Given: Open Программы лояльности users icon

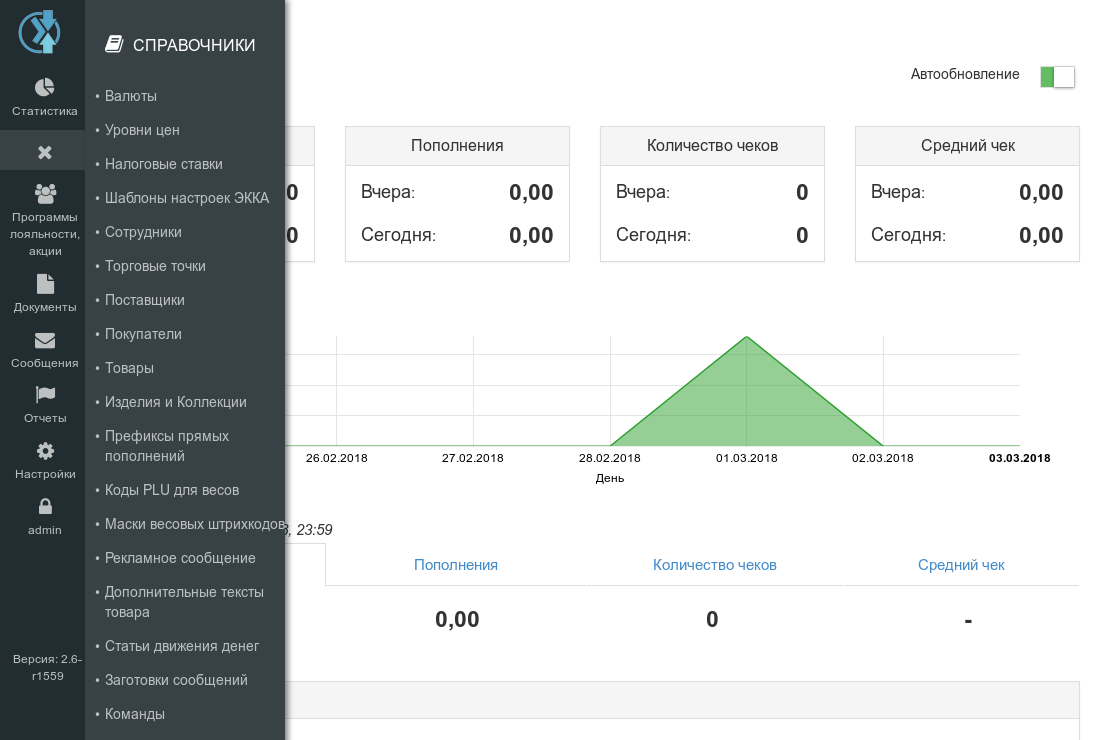Looking at the screenshot, I should [45, 194].
